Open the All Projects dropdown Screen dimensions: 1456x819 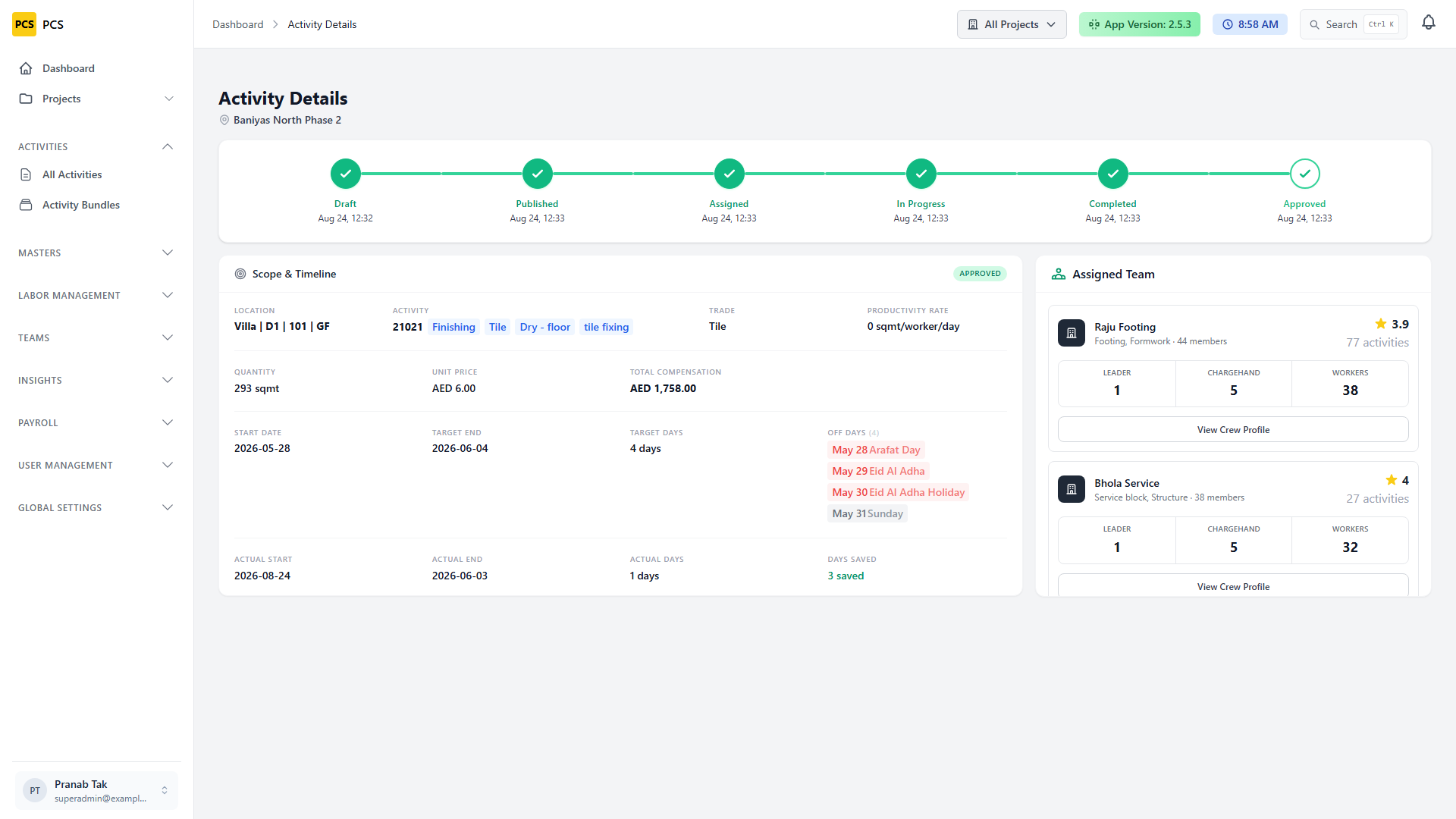(1012, 24)
